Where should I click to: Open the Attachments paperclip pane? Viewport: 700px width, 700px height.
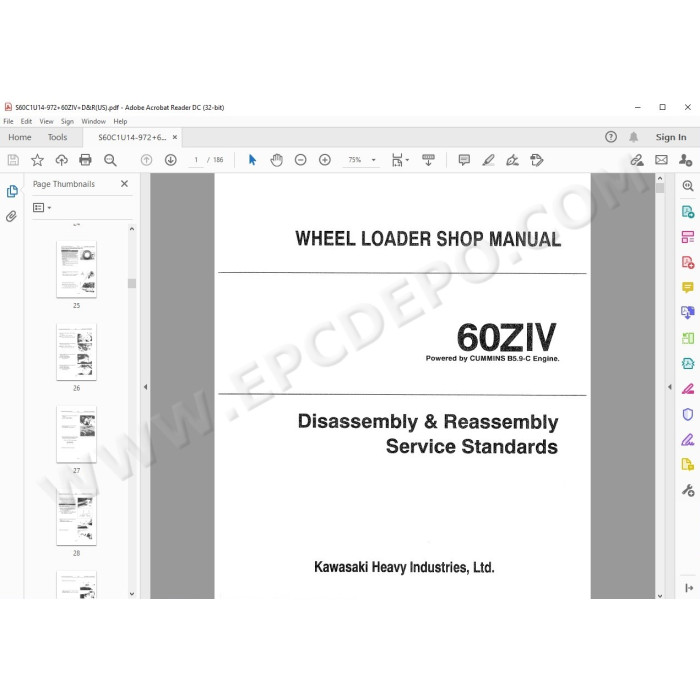(x=11, y=217)
